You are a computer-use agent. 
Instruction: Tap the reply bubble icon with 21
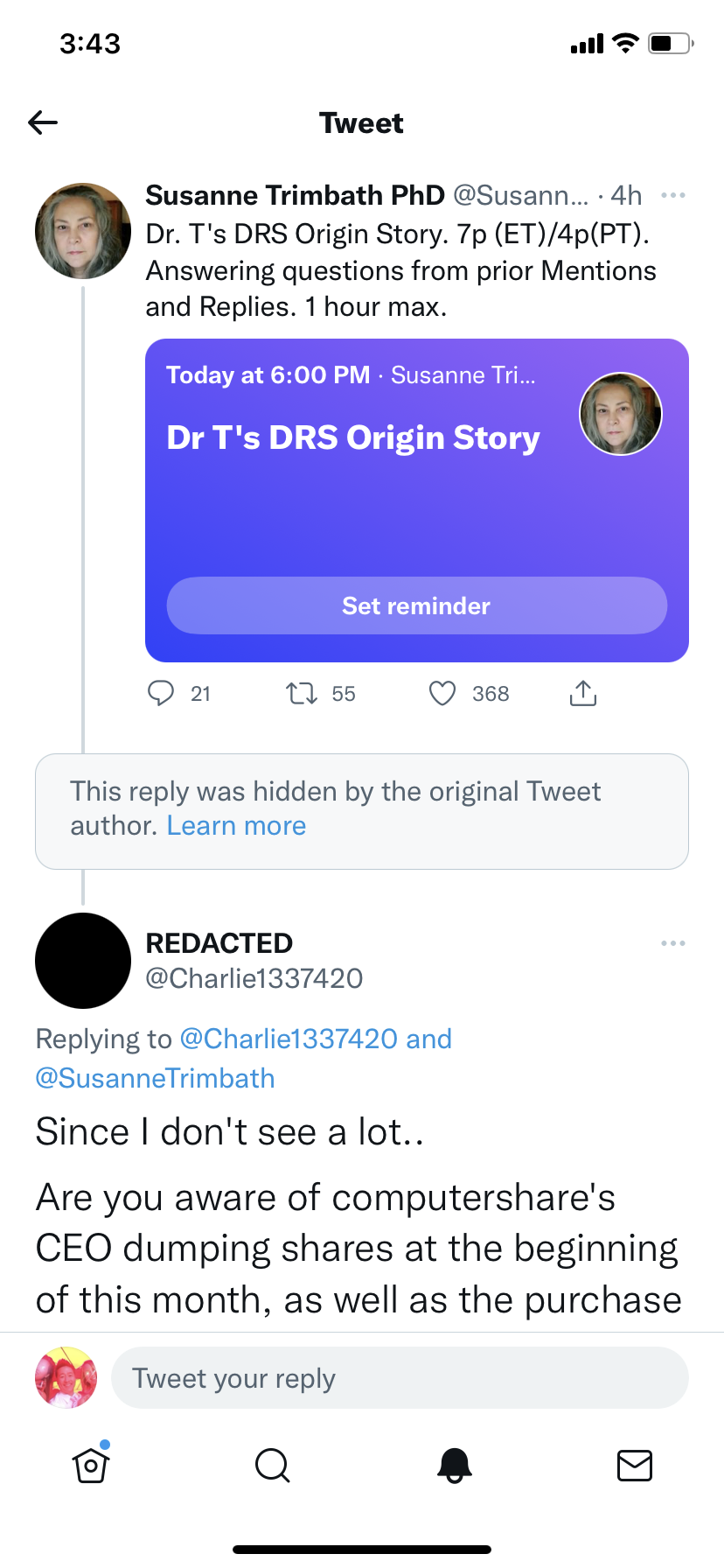point(161,694)
